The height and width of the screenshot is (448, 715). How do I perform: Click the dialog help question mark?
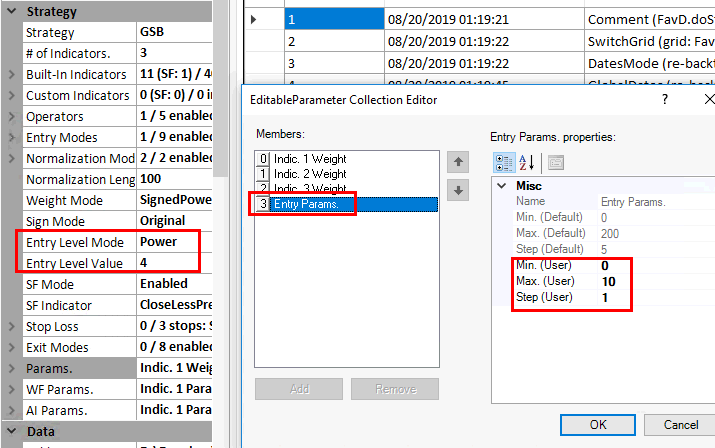[x=665, y=100]
